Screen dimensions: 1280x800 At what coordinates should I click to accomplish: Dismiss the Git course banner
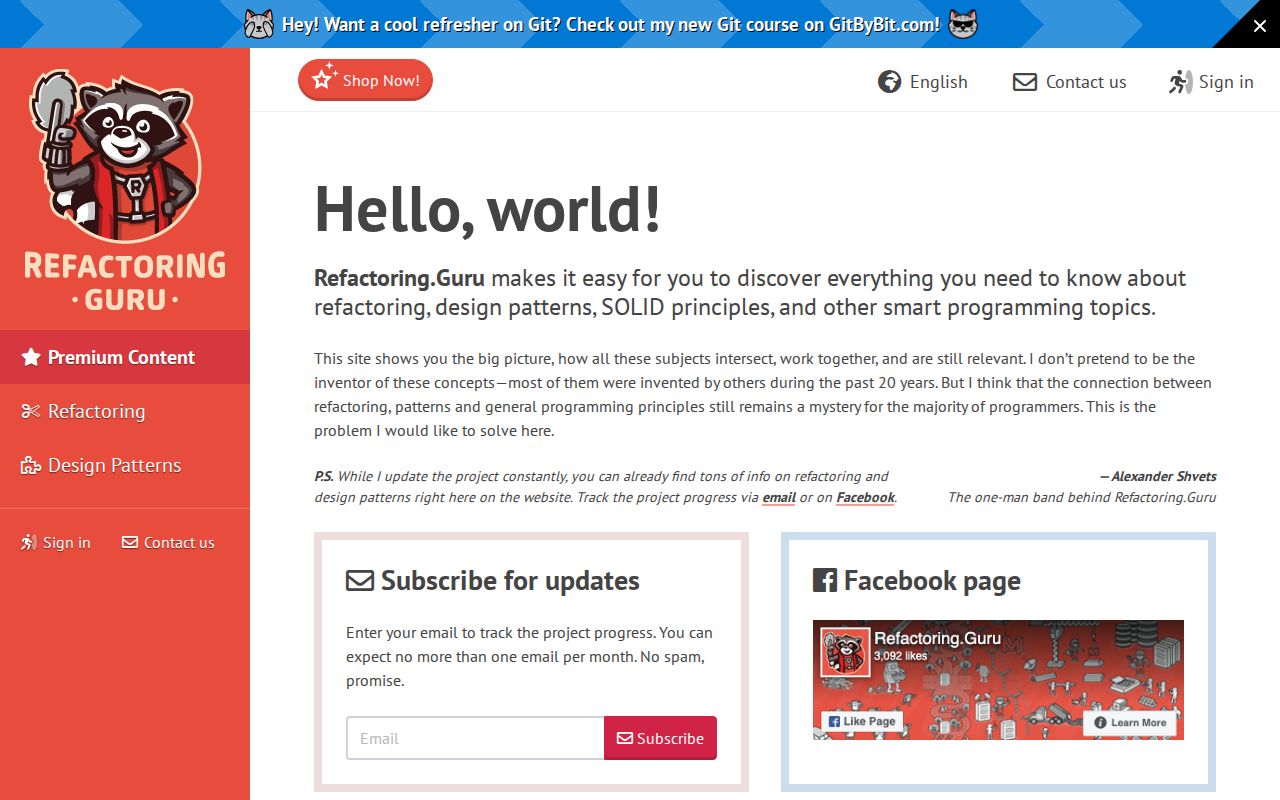click(1259, 26)
